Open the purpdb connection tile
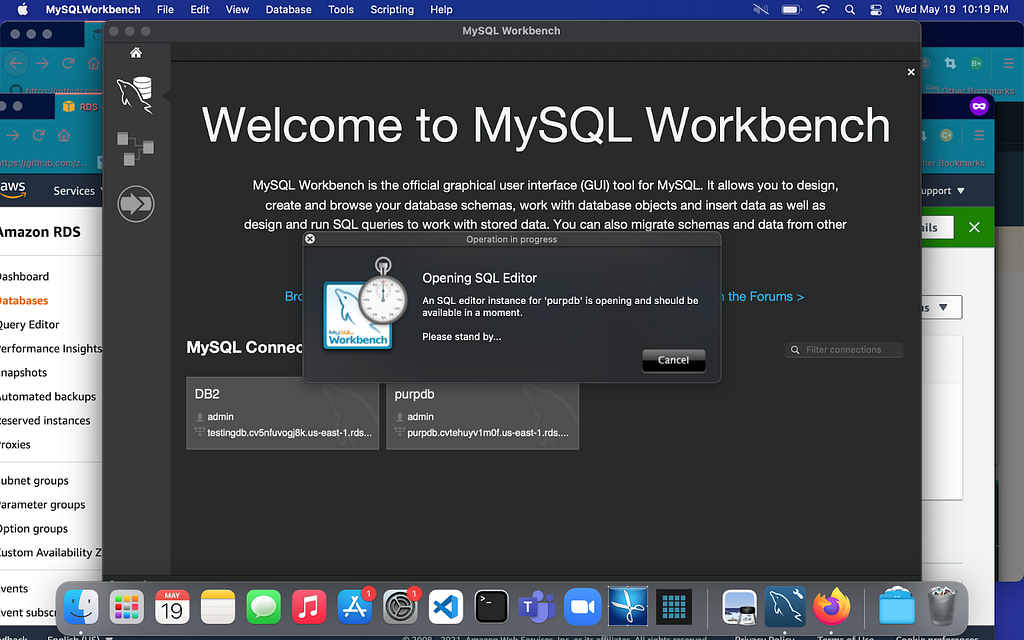This screenshot has height=640, width=1024. 483,413
